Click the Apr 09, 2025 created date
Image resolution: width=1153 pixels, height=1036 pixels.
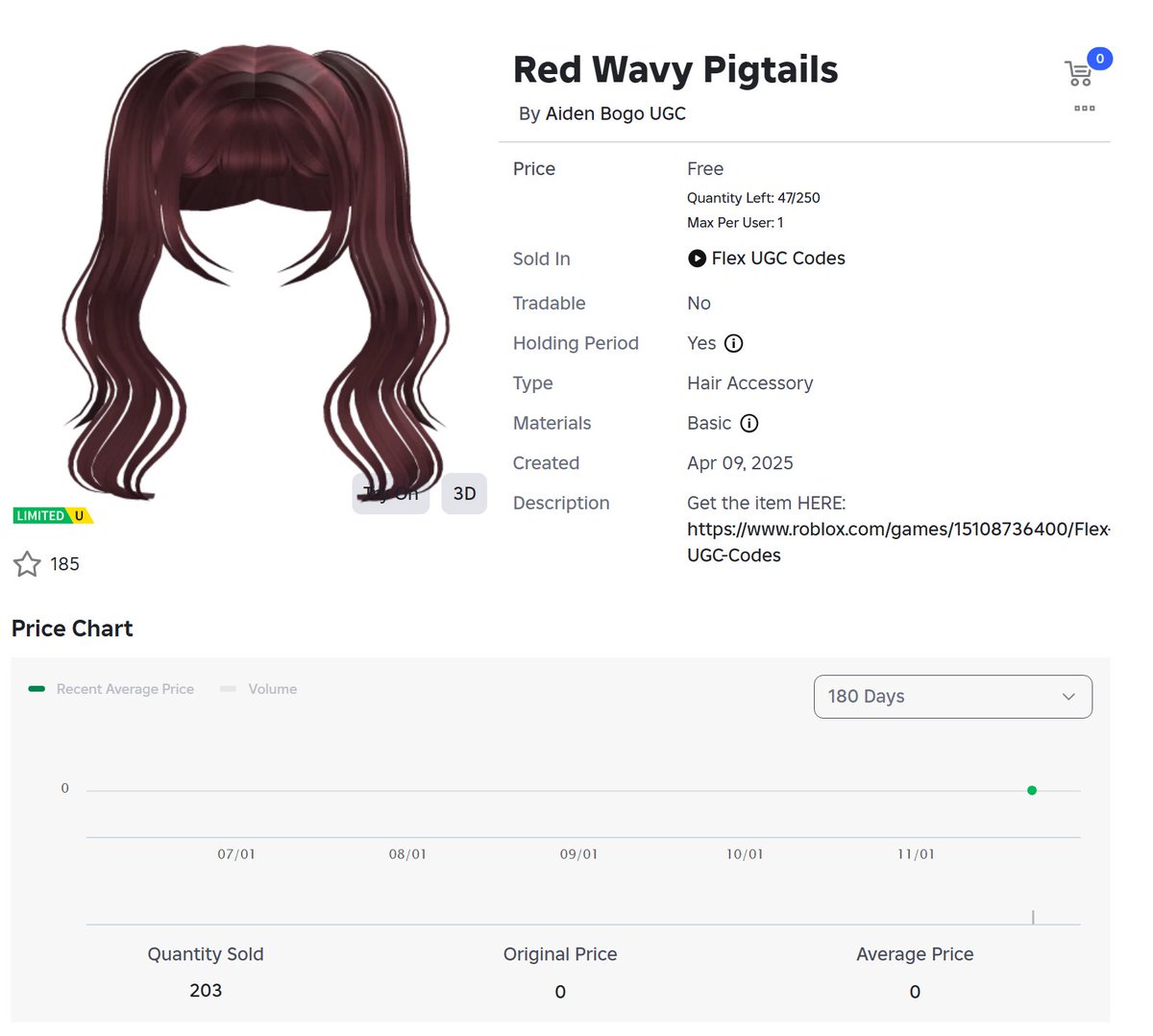[x=740, y=463]
